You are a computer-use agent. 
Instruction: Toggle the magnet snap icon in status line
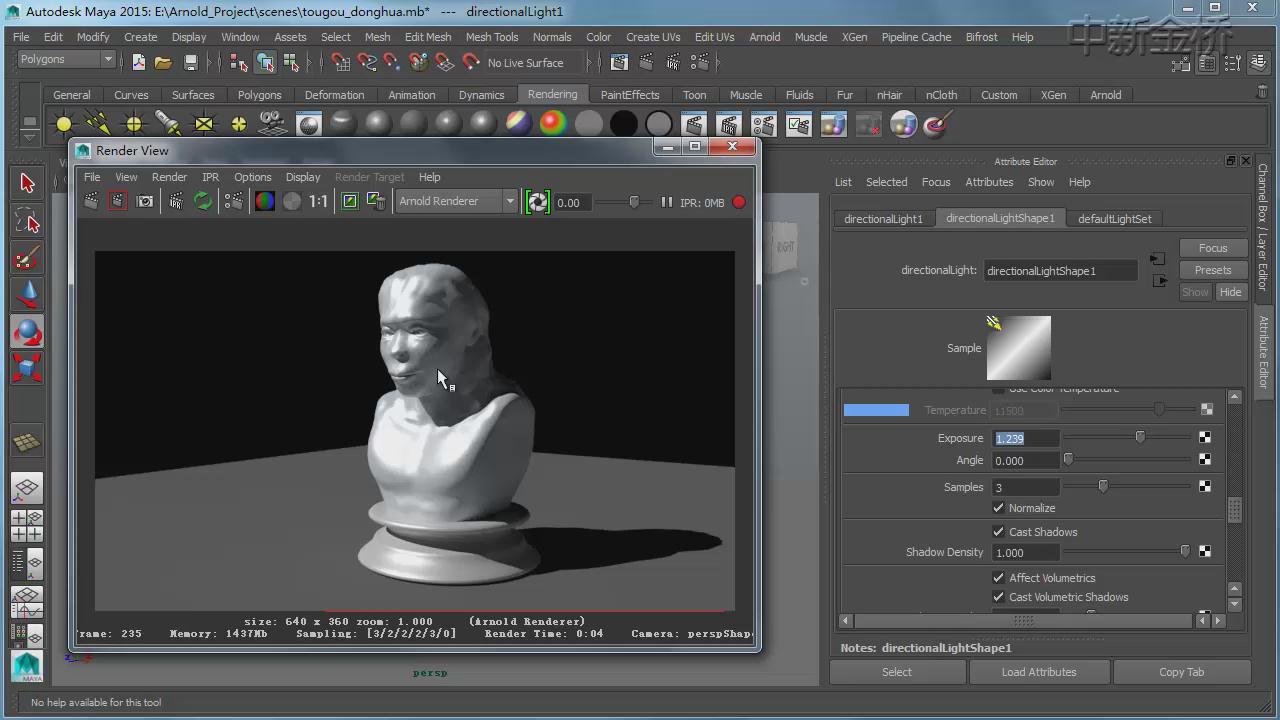(x=471, y=62)
